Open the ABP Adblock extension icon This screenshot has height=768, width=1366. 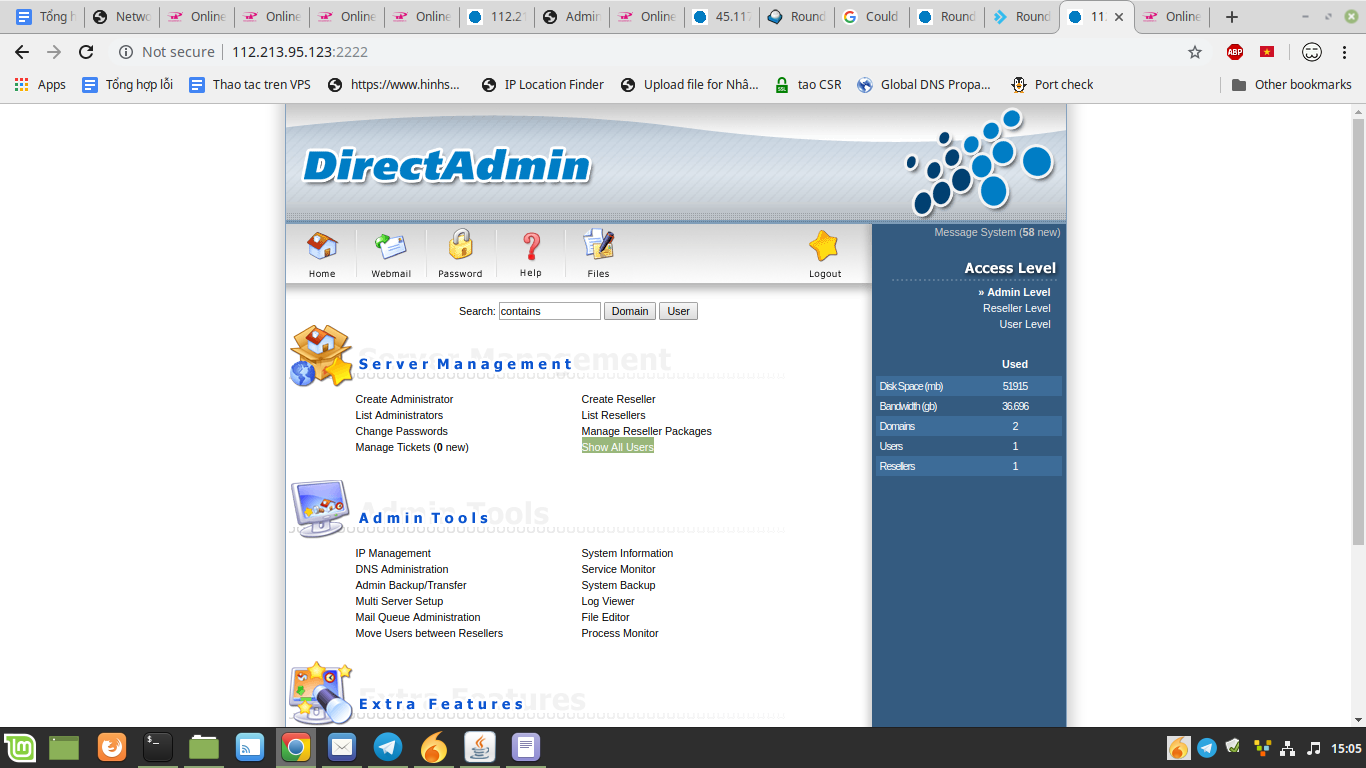pyautogui.click(x=1235, y=52)
